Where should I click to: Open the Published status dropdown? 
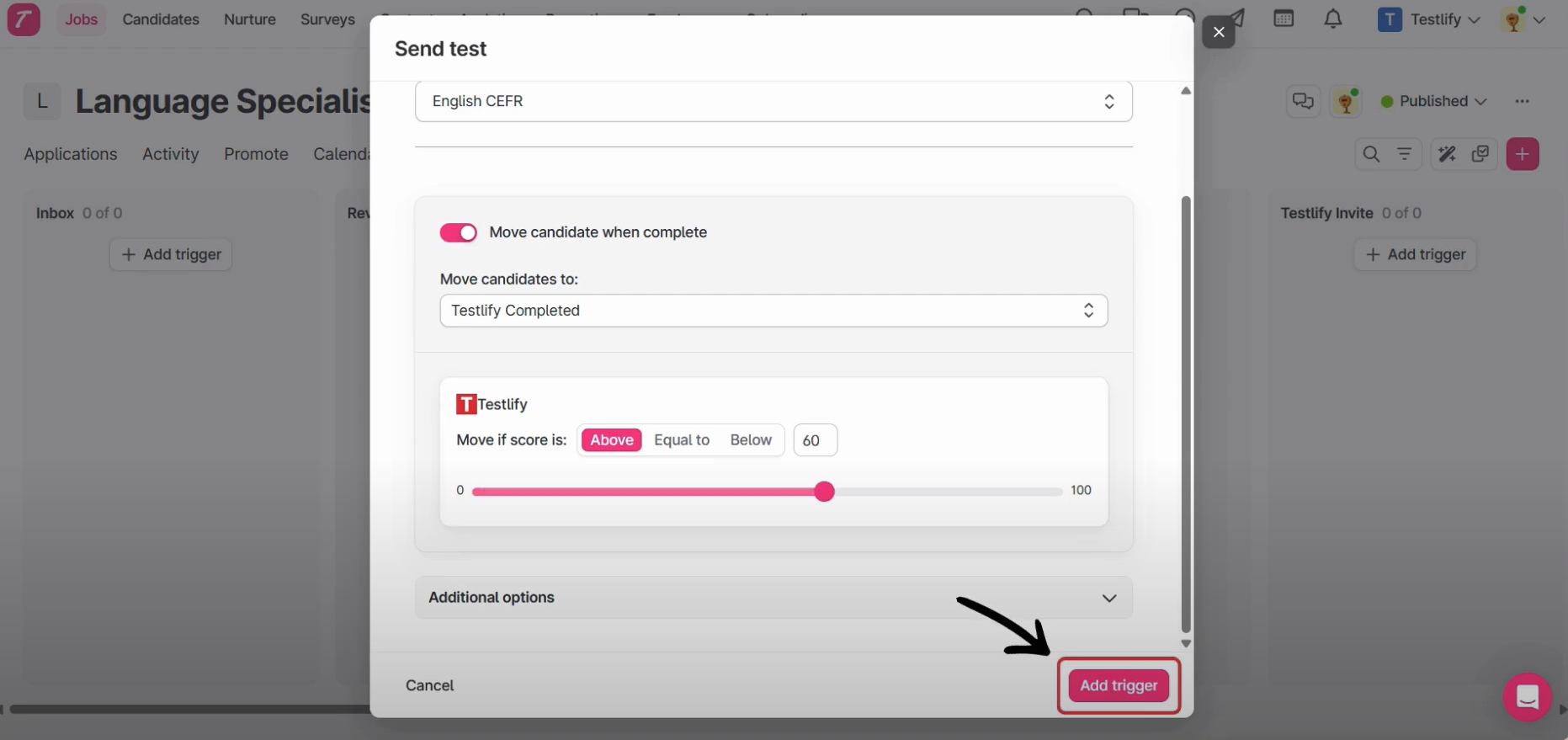pyautogui.click(x=1434, y=101)
